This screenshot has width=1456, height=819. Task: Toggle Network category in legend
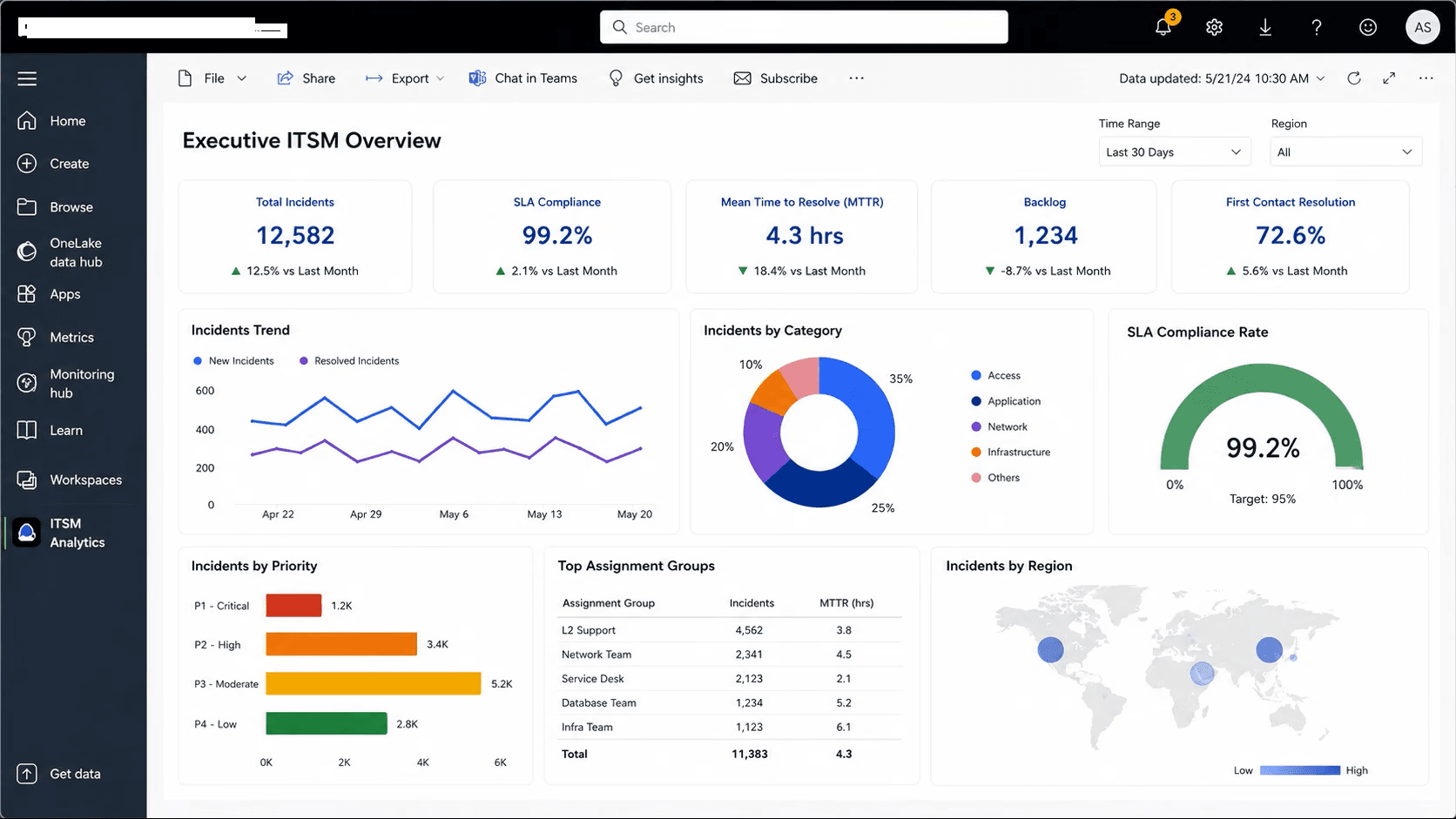pos(999,426)
